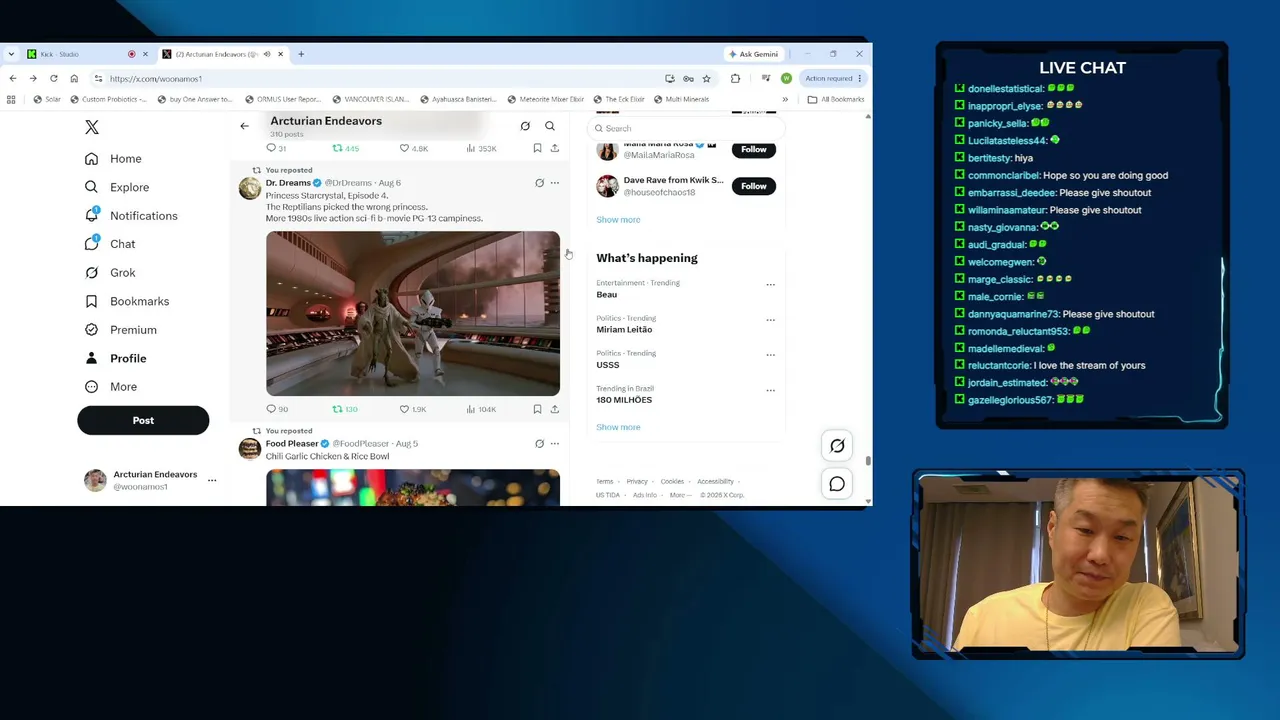1280x720 pixels.
Task: Follow MailaMariaRosa
Action: point(754,150)
